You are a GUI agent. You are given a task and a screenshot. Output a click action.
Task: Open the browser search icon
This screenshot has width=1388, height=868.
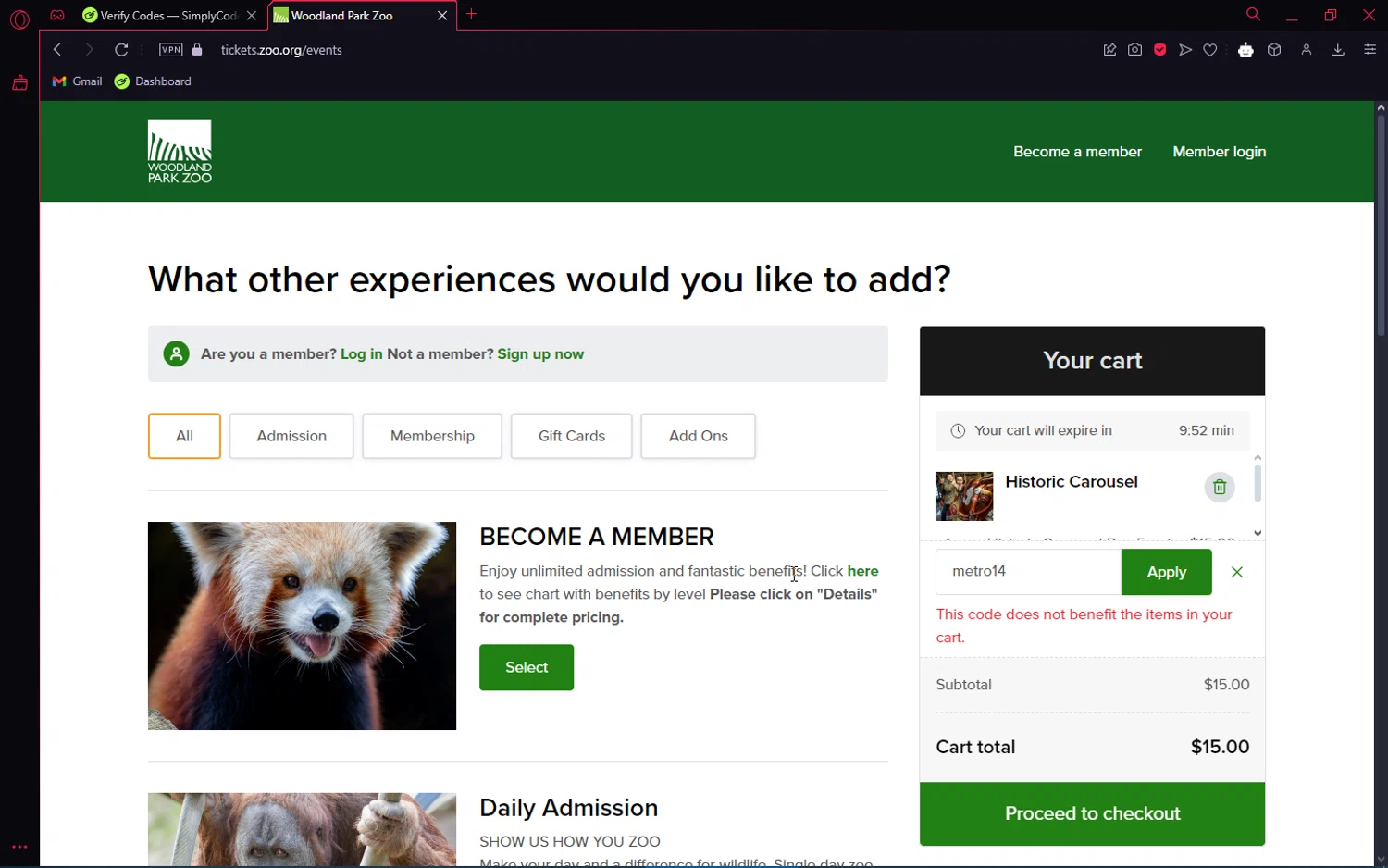(1253, 14)
